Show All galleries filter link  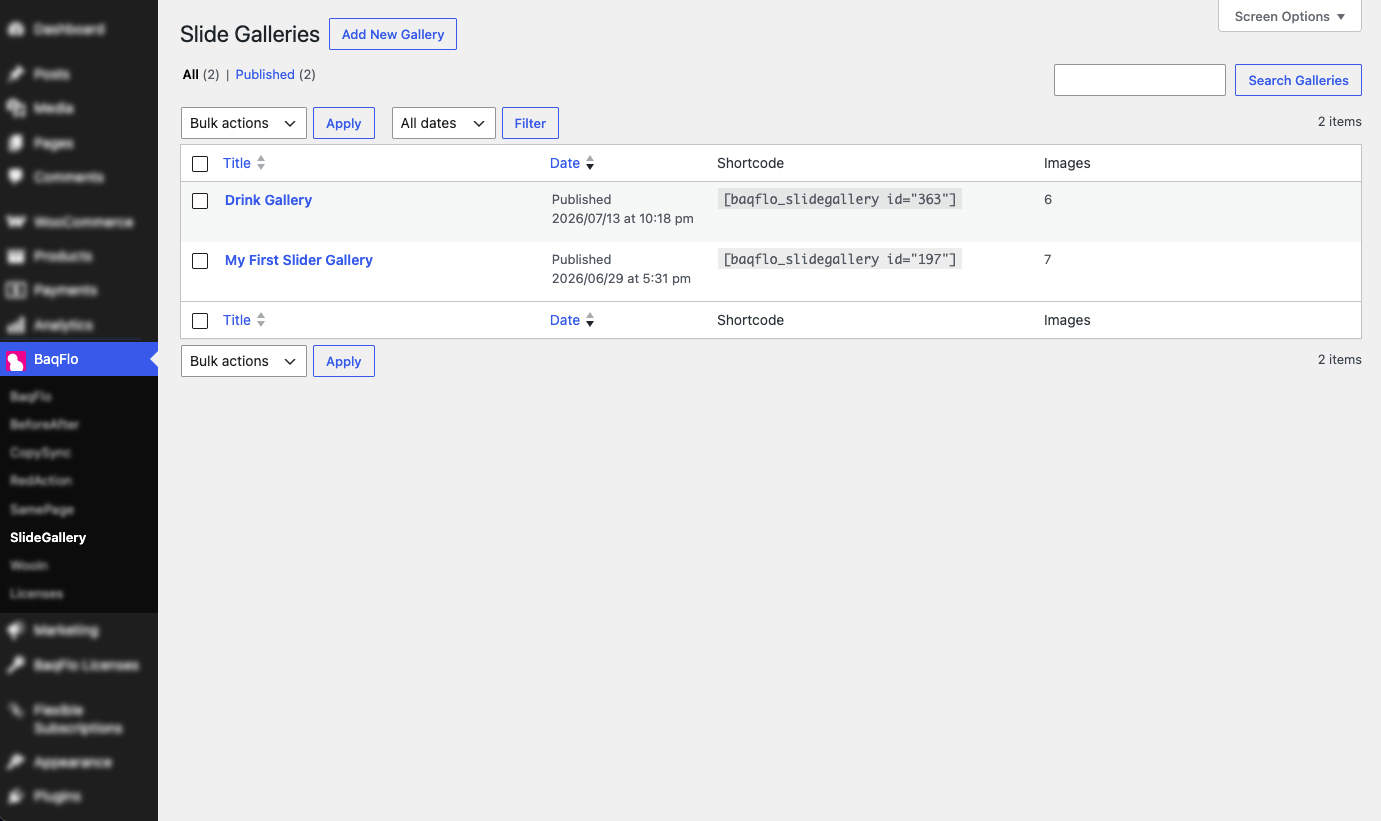191,75
